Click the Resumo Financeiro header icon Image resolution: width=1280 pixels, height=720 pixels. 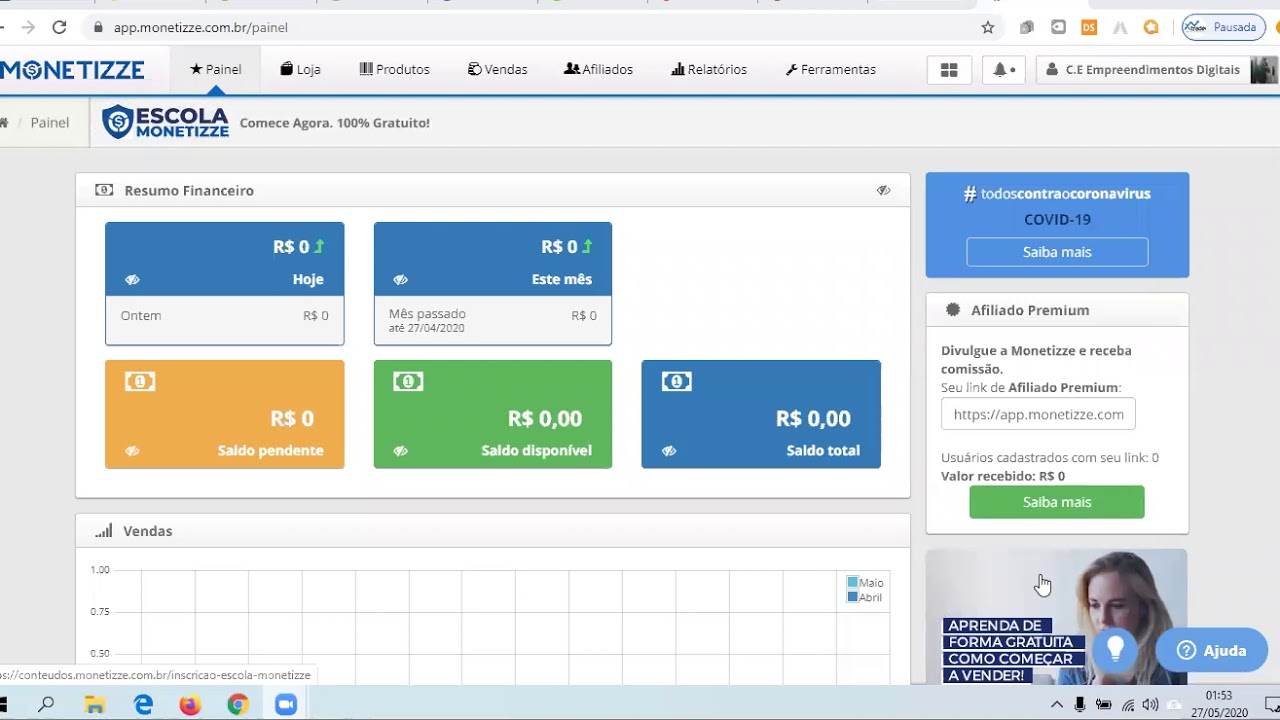click(x=104, y=190)
